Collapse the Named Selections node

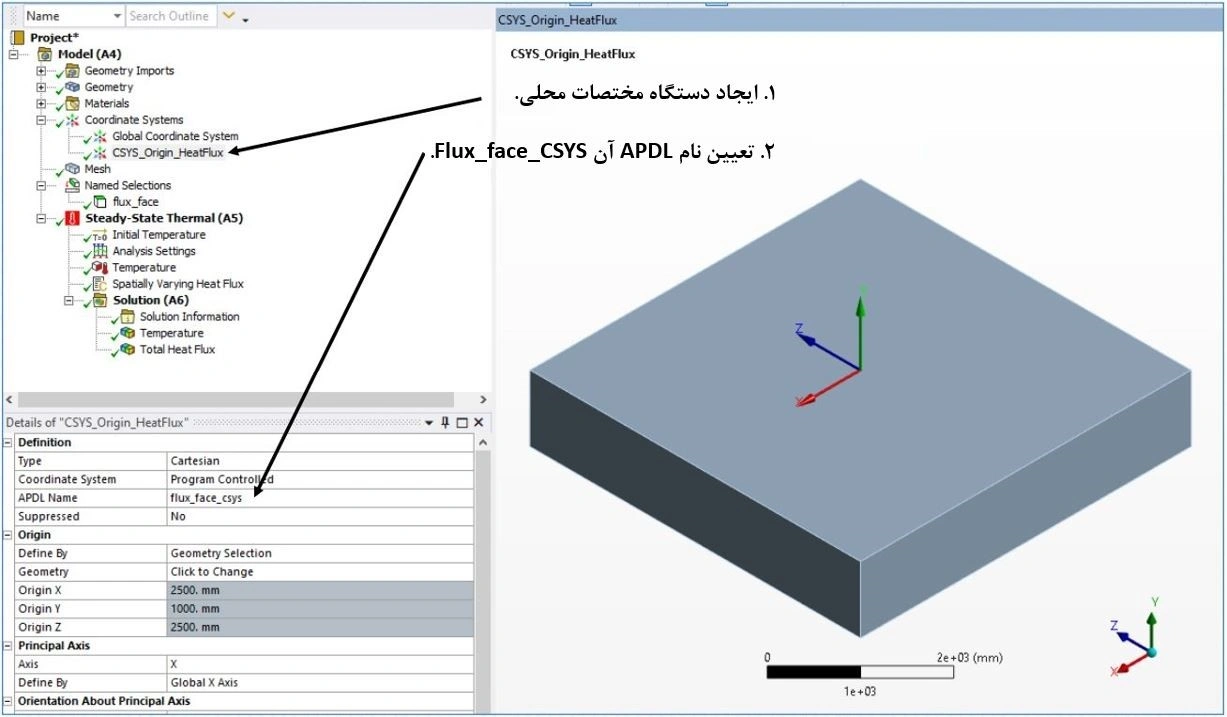point(41,185)
